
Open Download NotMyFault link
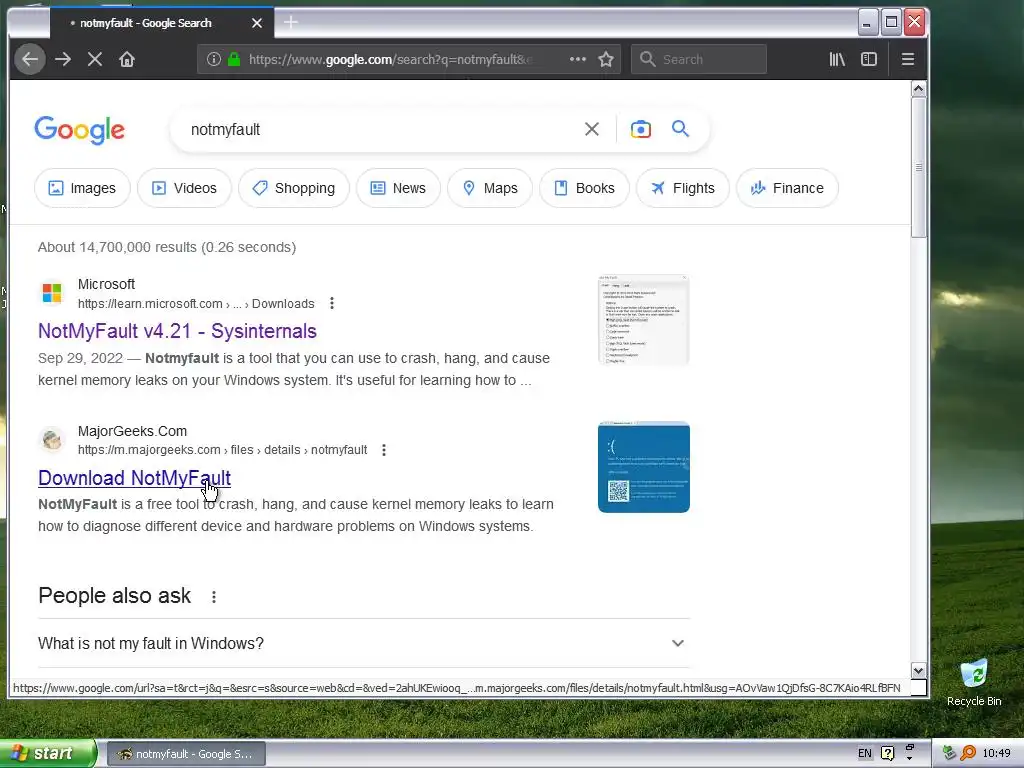(135, 478)
